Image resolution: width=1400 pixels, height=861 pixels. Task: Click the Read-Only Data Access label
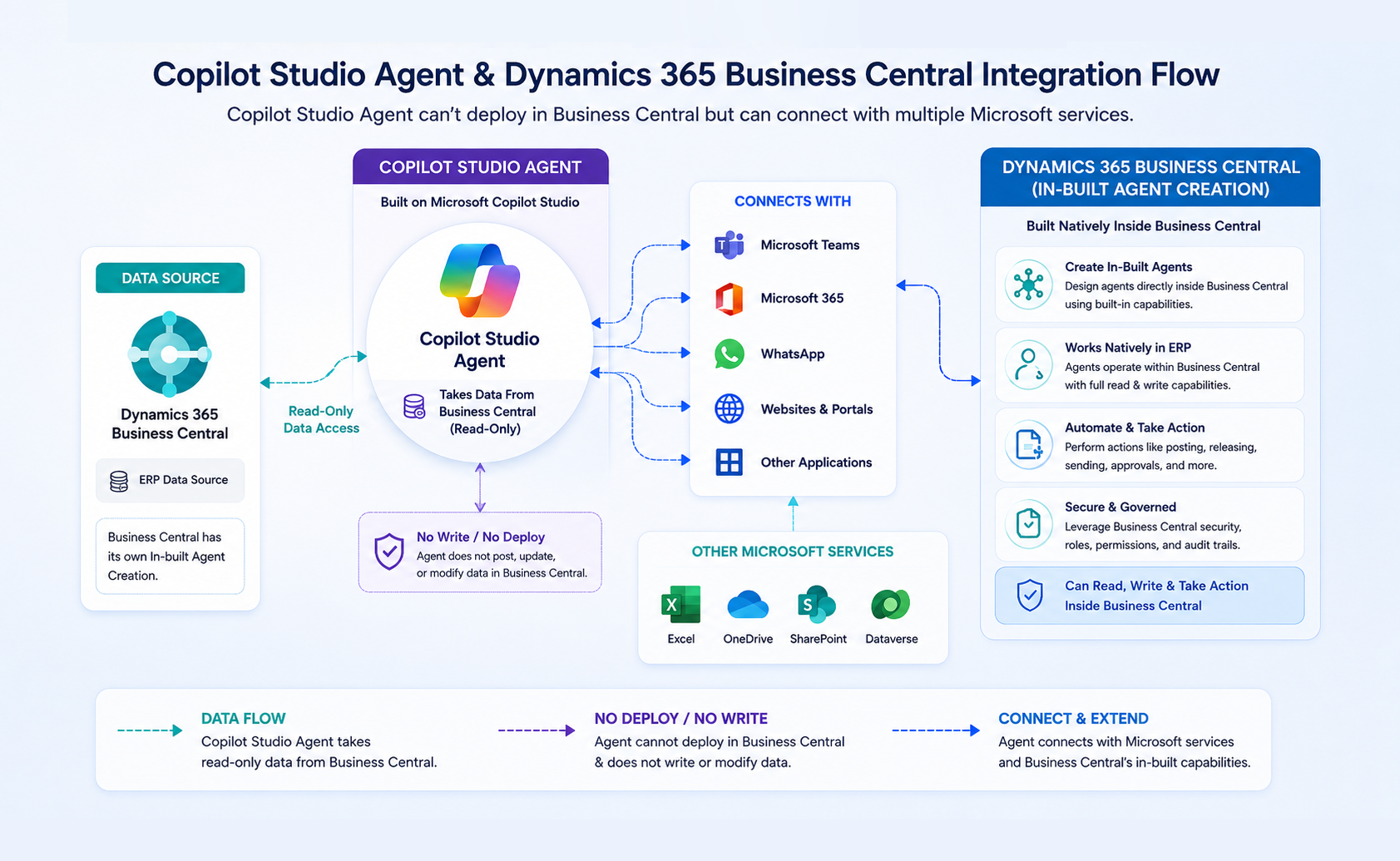tap(321, 419)
